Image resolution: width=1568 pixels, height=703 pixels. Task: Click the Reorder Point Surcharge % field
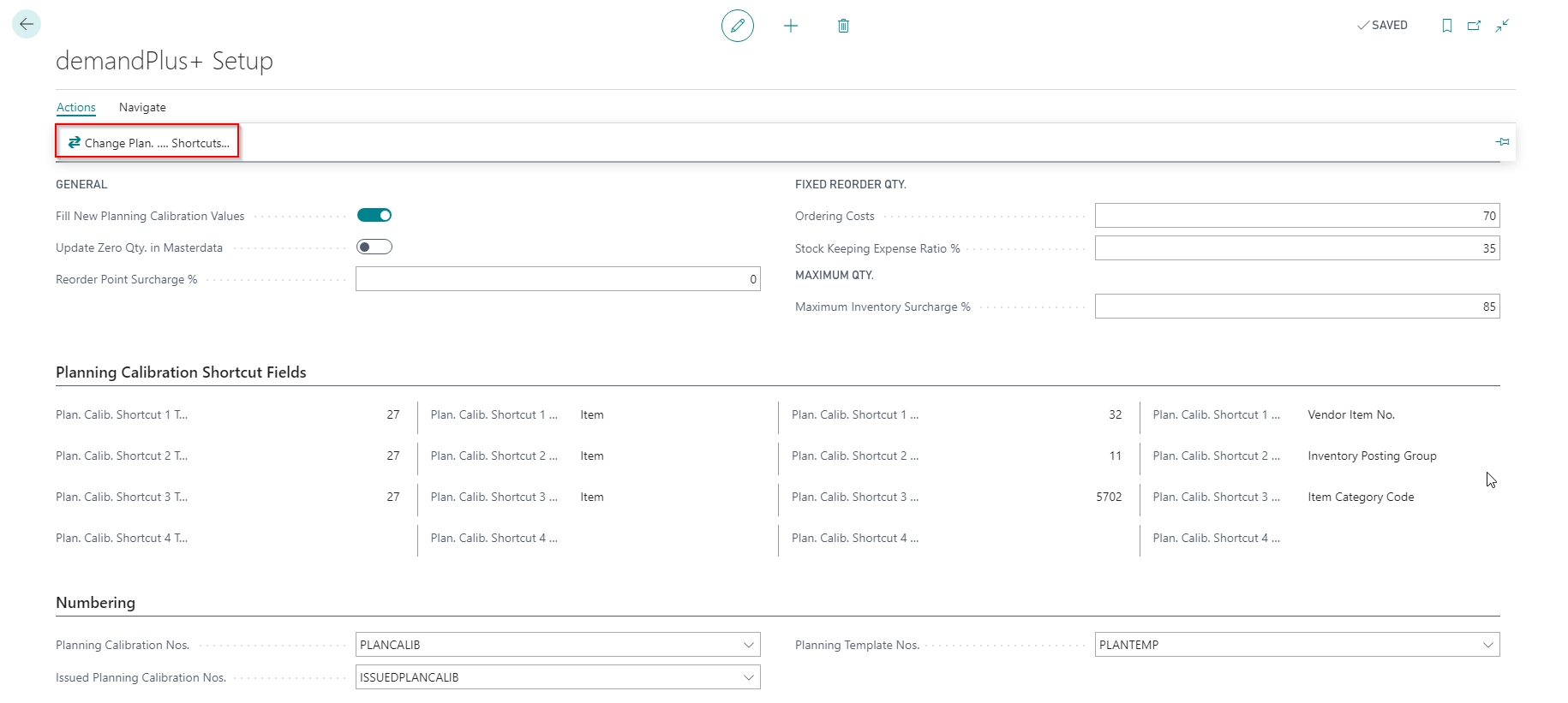(558, 279)
